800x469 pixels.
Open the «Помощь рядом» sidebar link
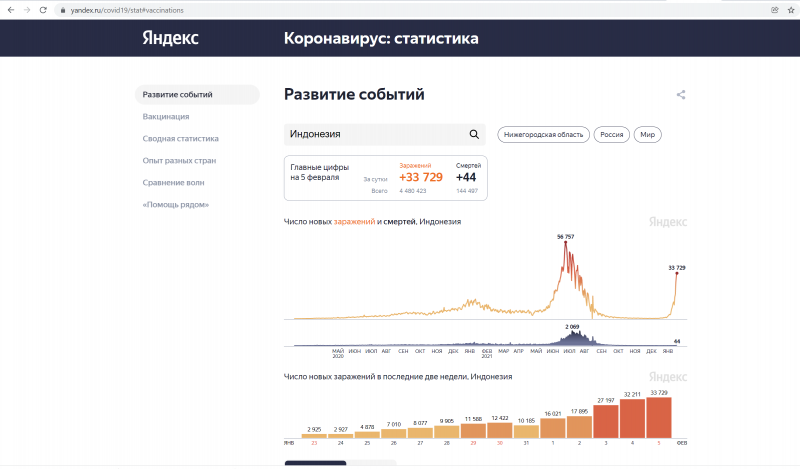coord(176,205)
